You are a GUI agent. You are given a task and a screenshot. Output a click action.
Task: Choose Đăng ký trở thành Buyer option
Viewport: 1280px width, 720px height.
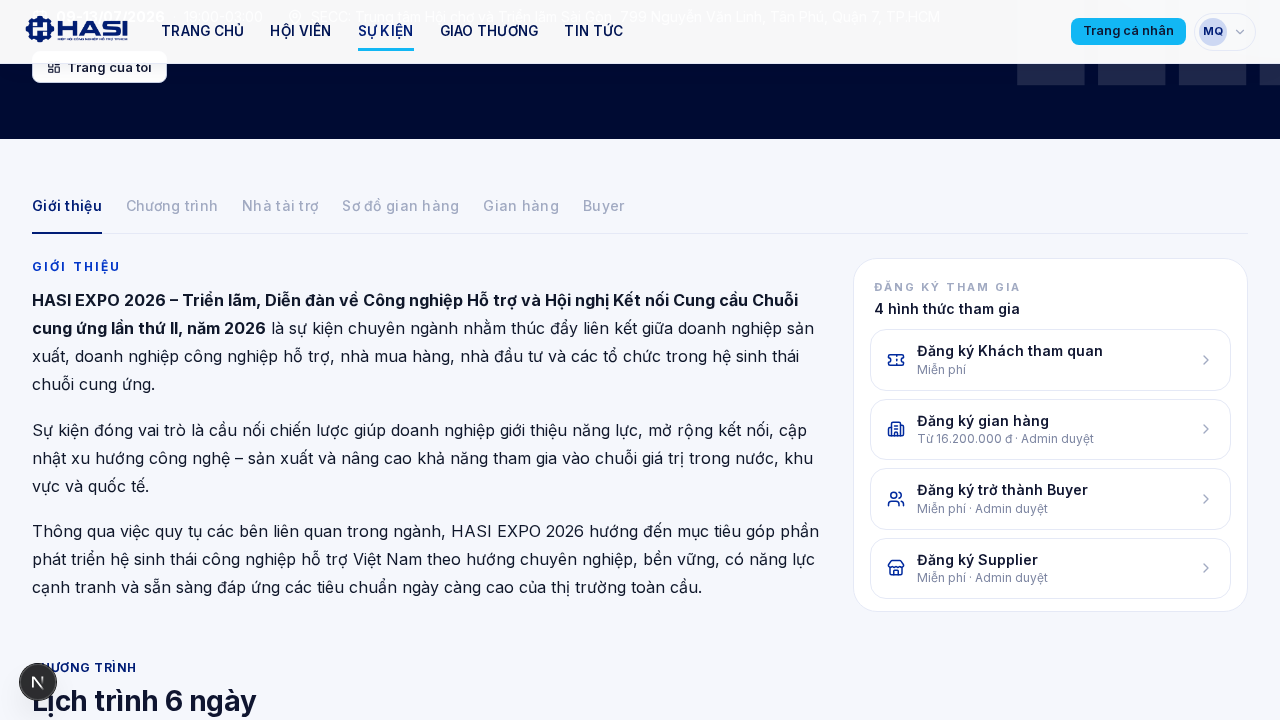[1050, 499]
